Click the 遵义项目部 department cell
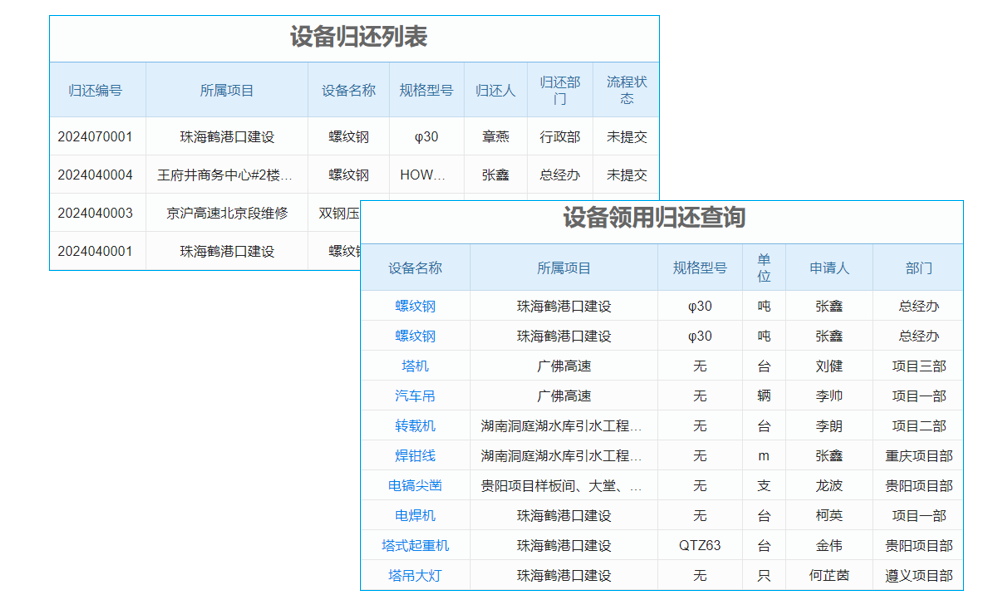The image size is (1000, 600). [920, 575]
